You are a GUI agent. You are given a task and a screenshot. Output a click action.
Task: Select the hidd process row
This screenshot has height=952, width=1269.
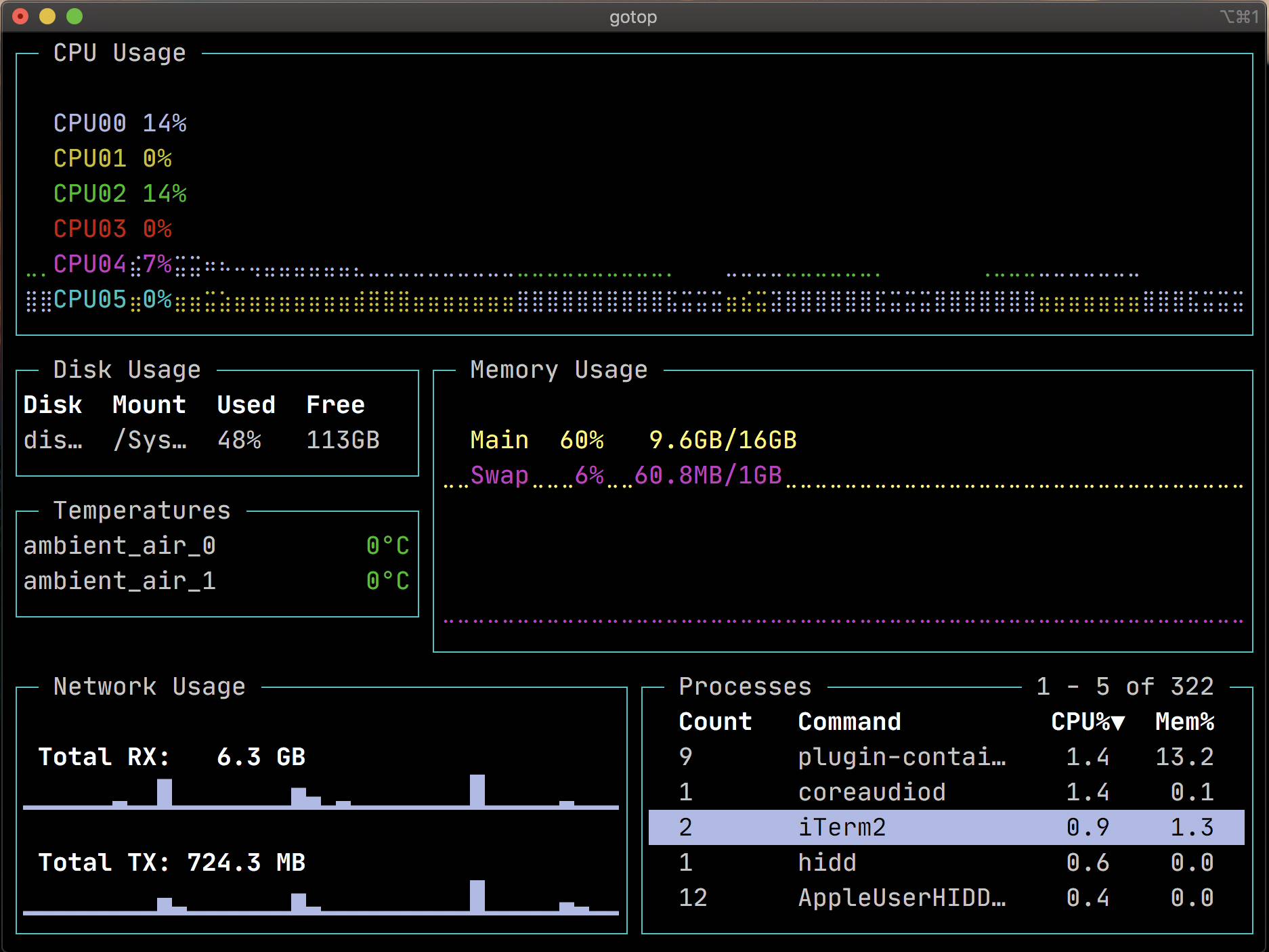click(x=947, y=863)
